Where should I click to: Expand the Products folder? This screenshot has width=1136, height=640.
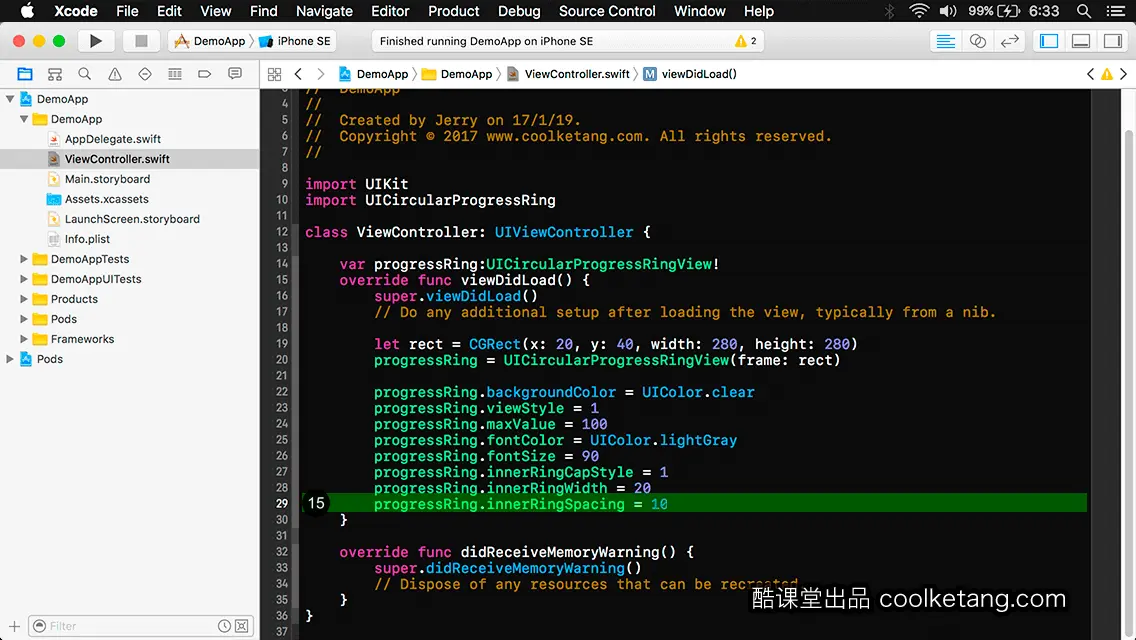(x=24, y=299)
